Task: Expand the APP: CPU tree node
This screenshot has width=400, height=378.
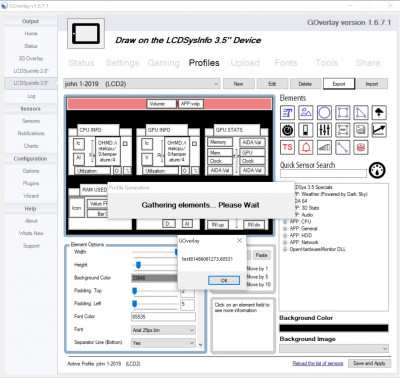Action: (285, 222)
